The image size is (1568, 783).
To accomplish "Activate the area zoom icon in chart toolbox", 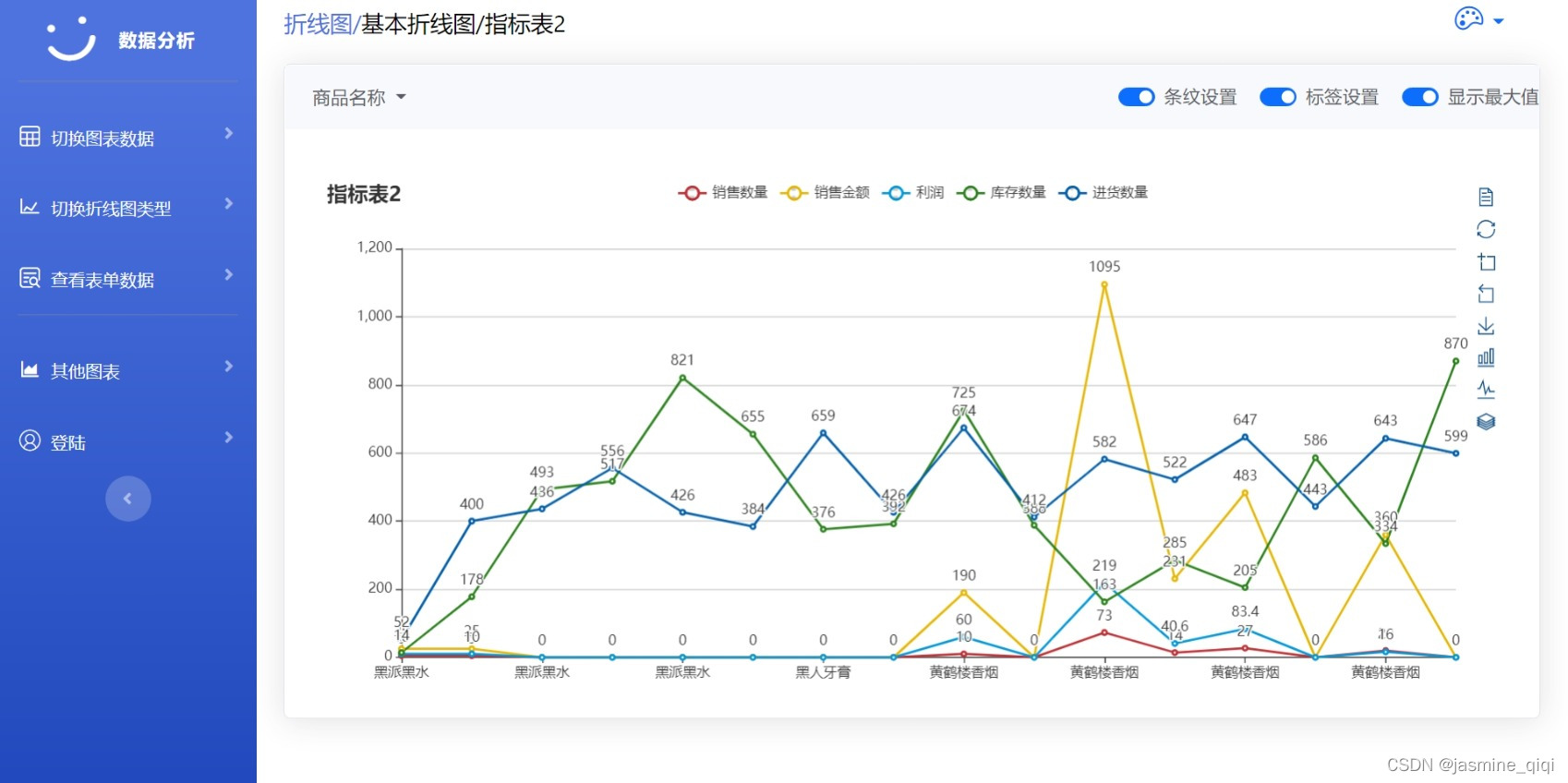I will [x=1486, y=261].
